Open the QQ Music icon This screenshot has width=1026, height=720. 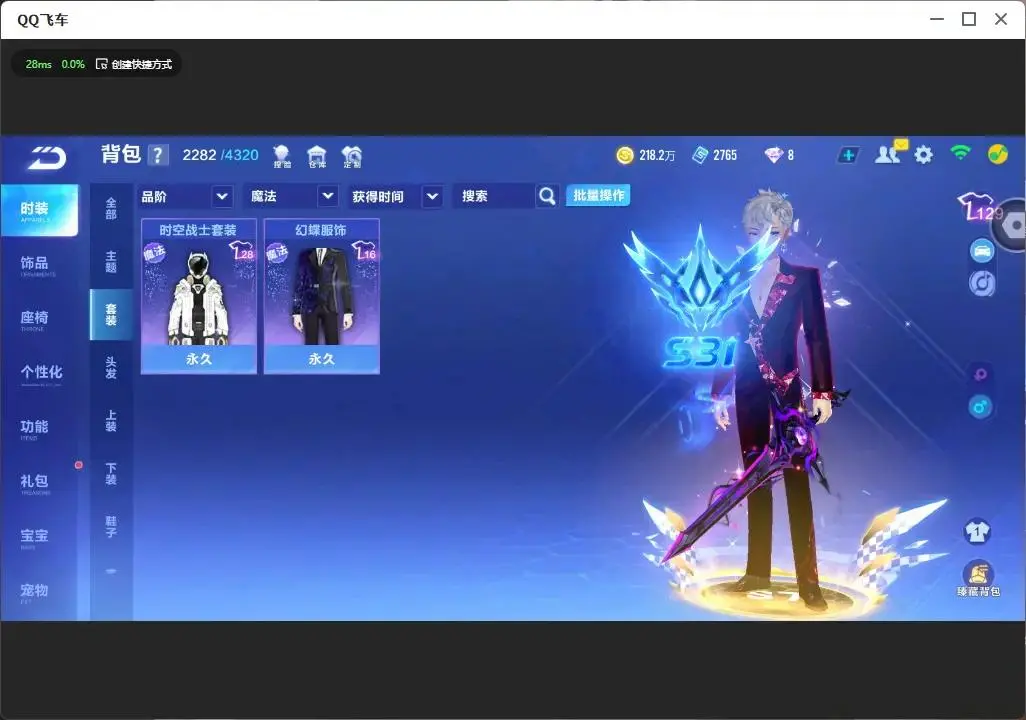tap(997, 154)
